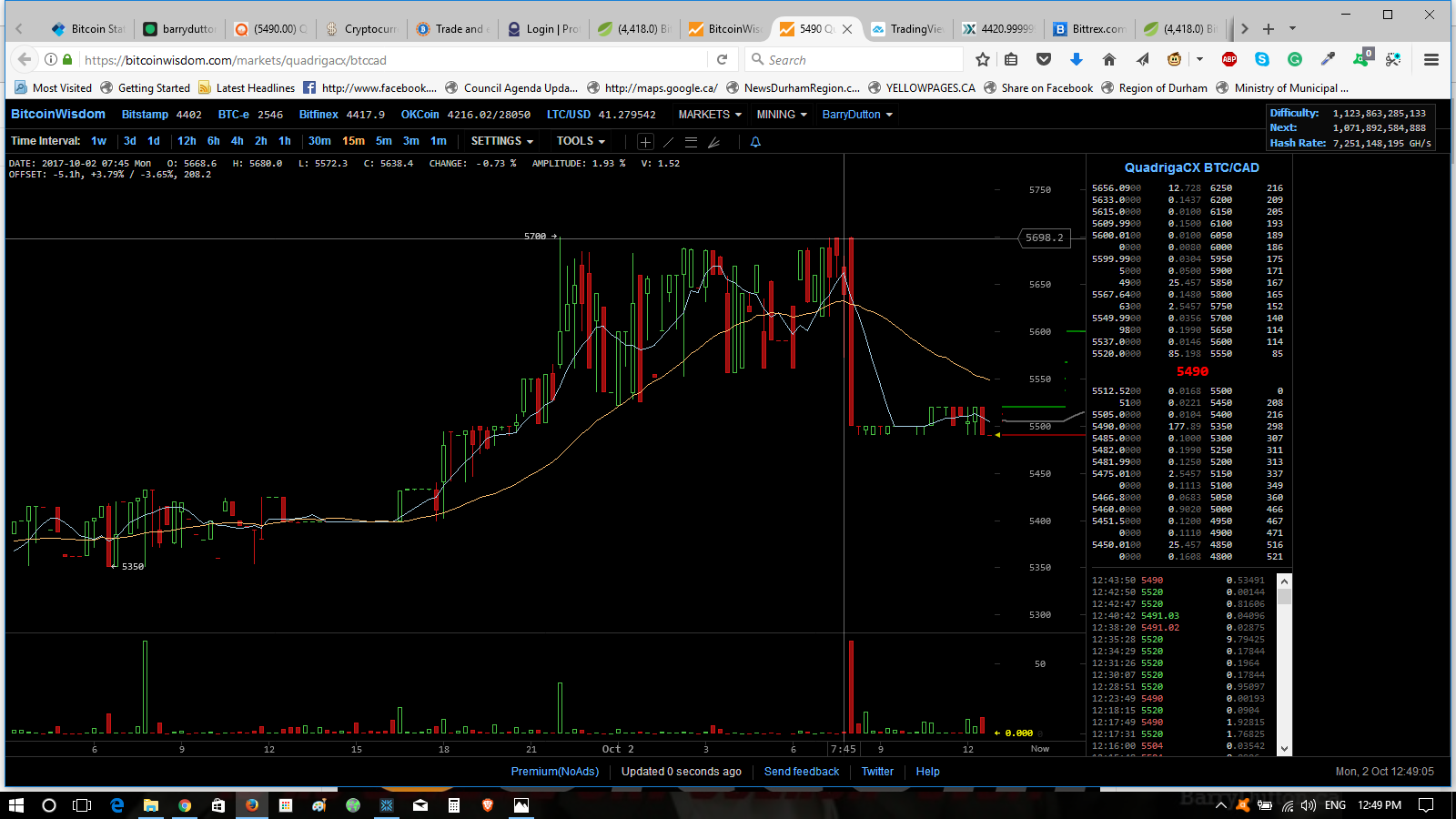Image resolution: width=1456 pixels, height=819 pixels.
Task: Bookmark this page with the star icon
Action: (x=983, y=60)
